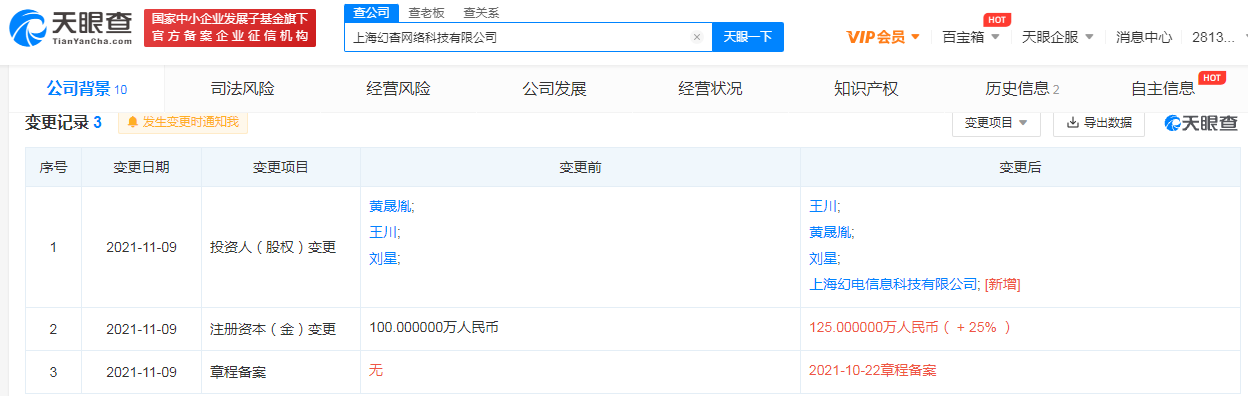
Task: Open the 百宝箱 dropdown menu
Action: tap(971, 37)
